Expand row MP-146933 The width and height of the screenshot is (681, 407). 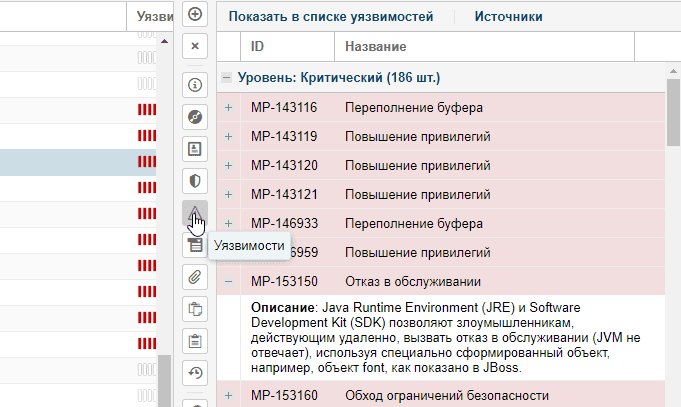(x=228, y=224)
